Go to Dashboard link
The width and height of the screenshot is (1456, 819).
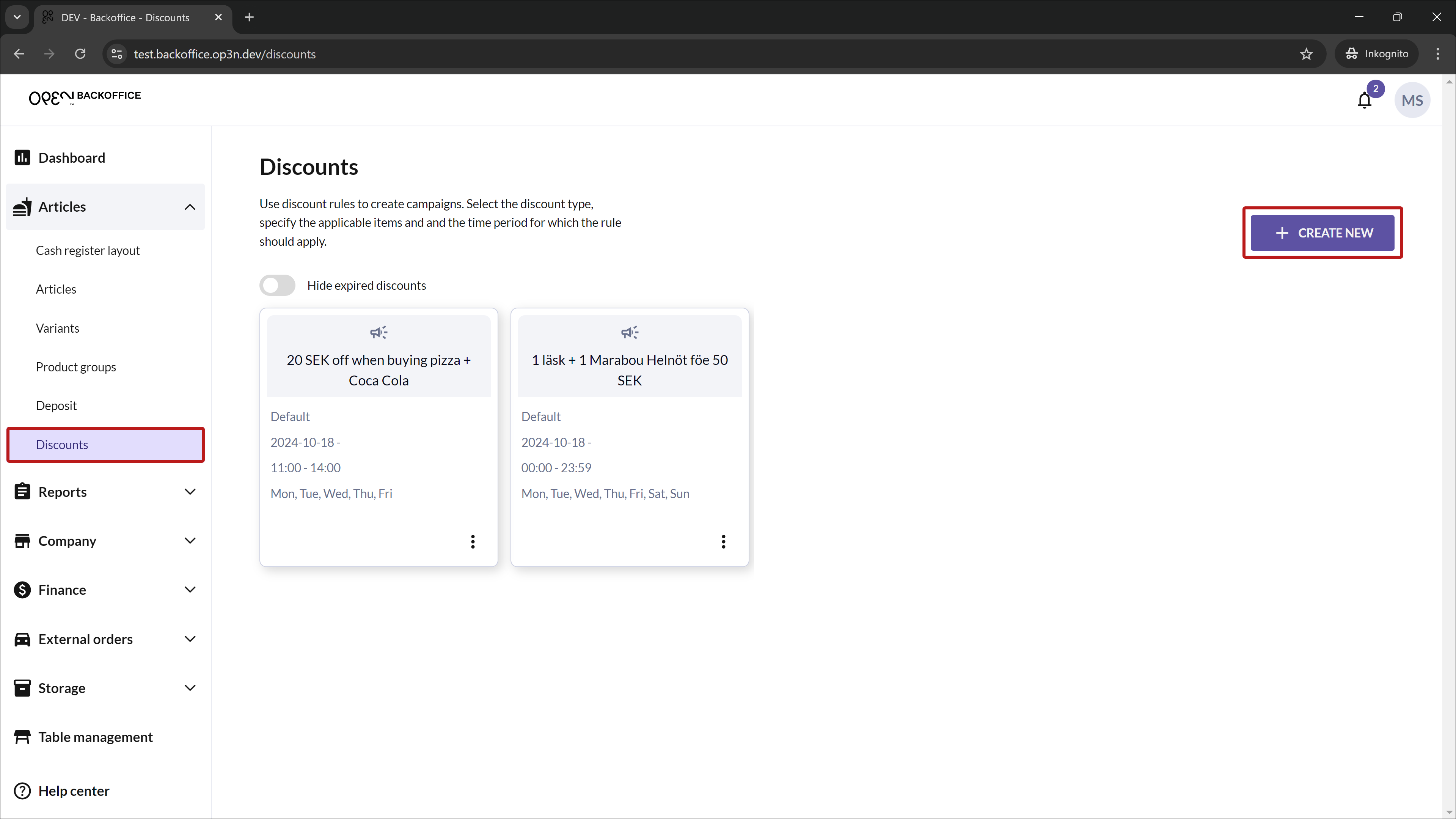pos(72,158)
